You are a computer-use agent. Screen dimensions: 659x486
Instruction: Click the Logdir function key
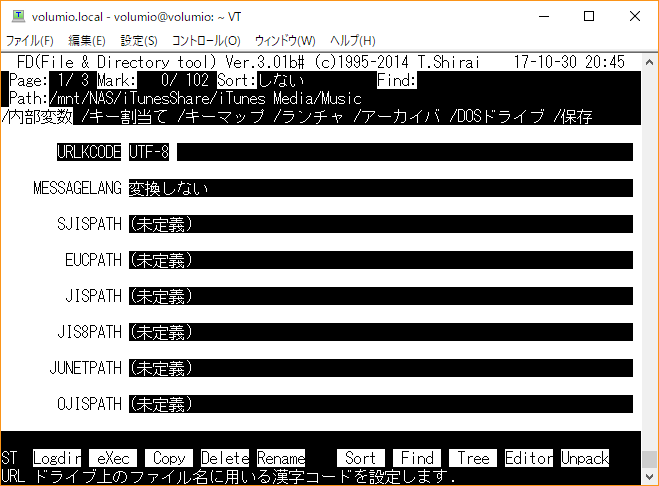pos(57,458)
